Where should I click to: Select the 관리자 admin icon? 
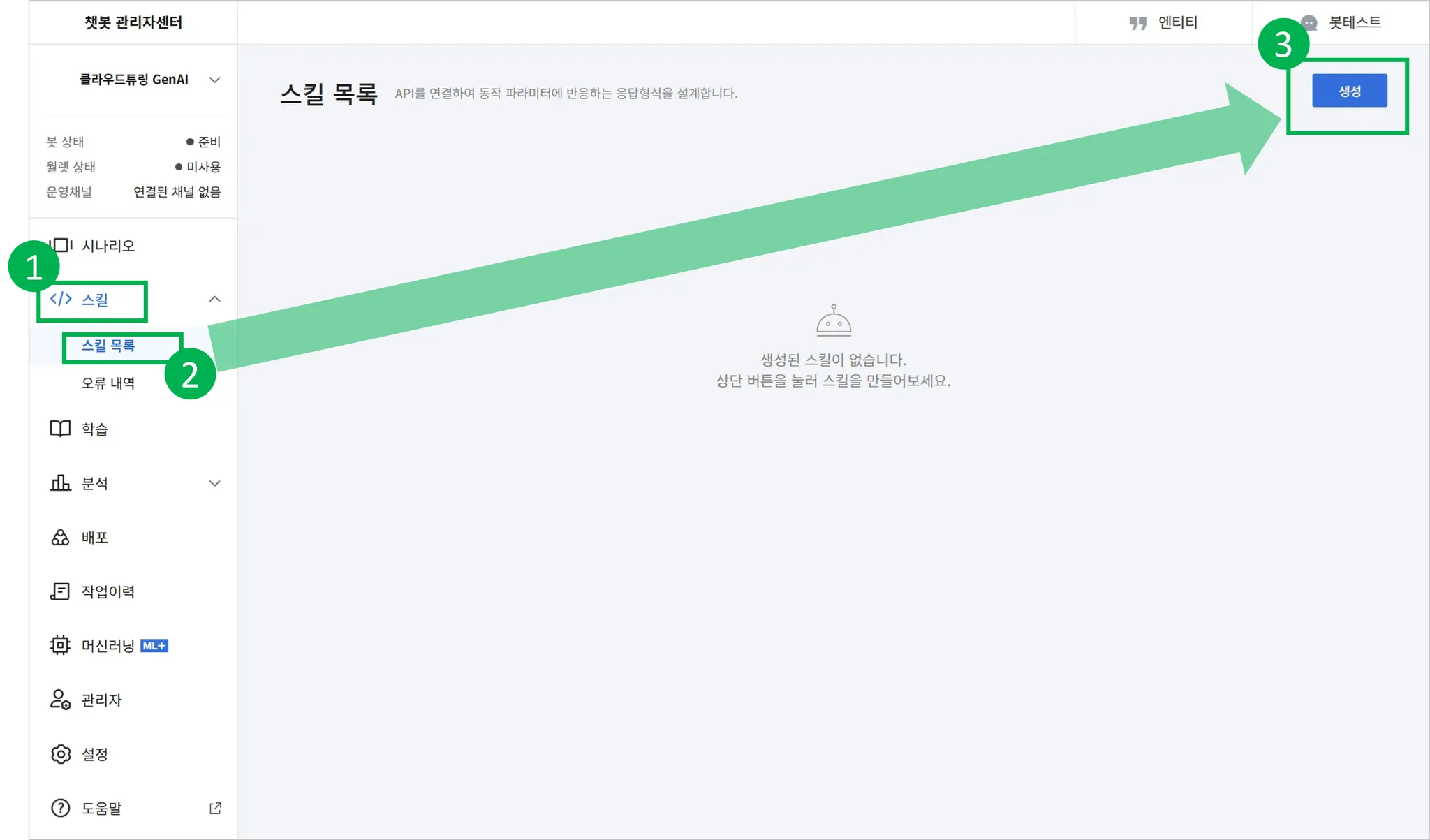[x=61, y=700]
